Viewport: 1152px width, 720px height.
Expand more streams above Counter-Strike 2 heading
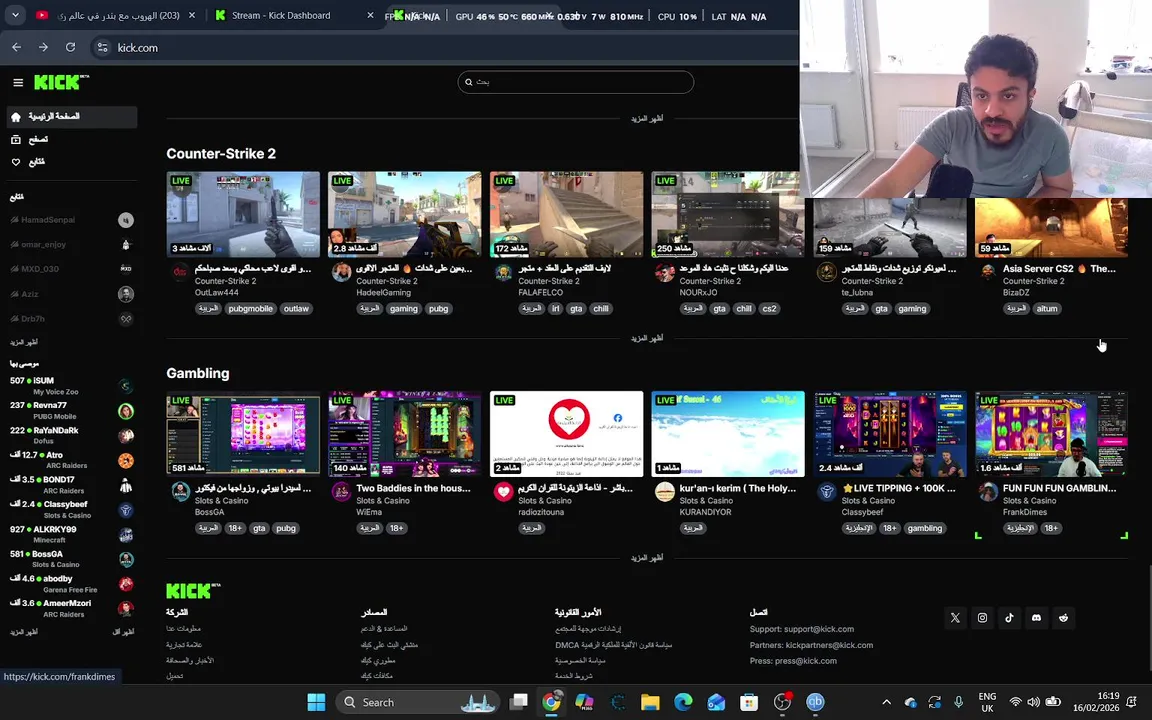coord(647,118)
